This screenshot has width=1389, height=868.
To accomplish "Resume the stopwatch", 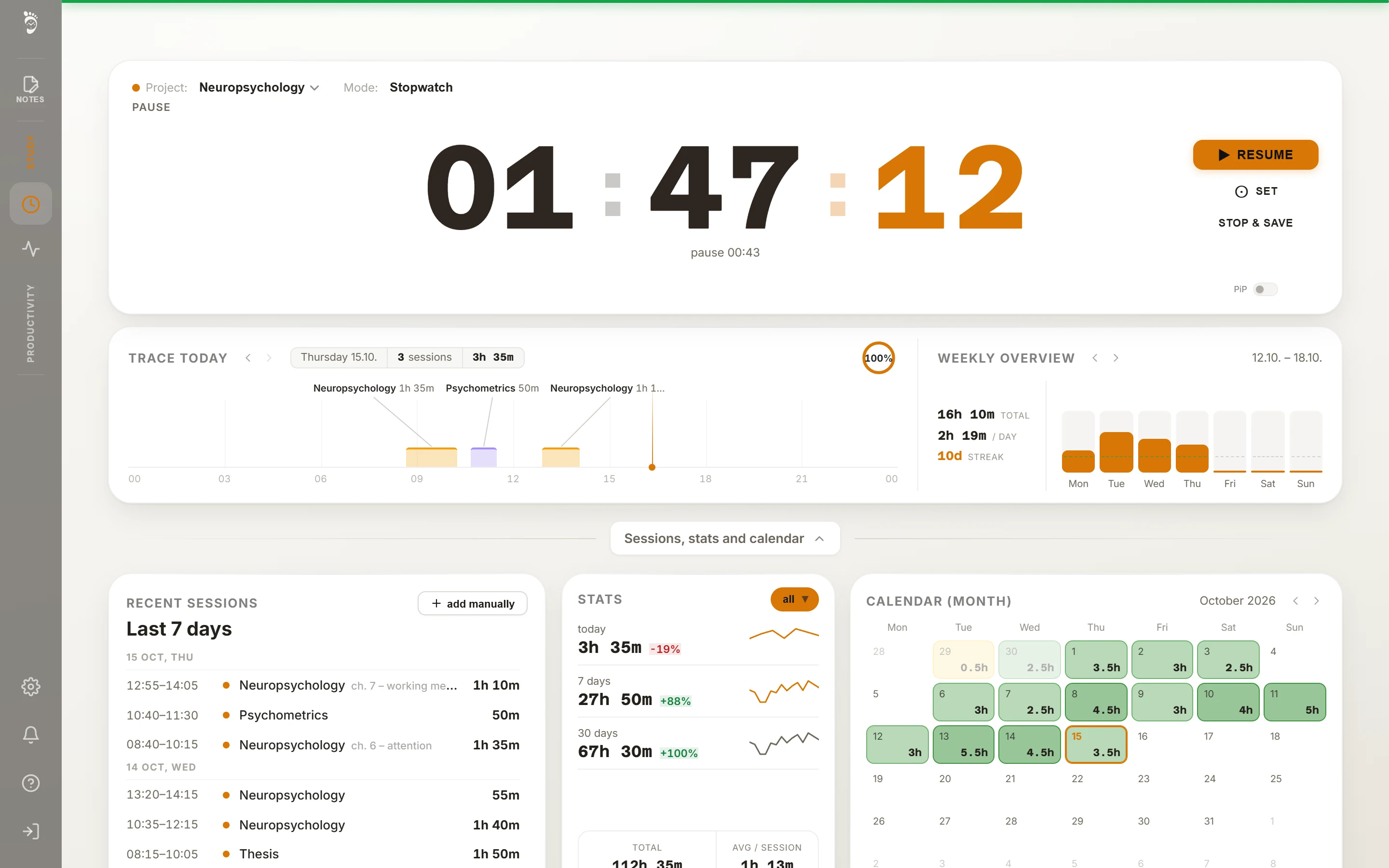I will pos(1255,154).
